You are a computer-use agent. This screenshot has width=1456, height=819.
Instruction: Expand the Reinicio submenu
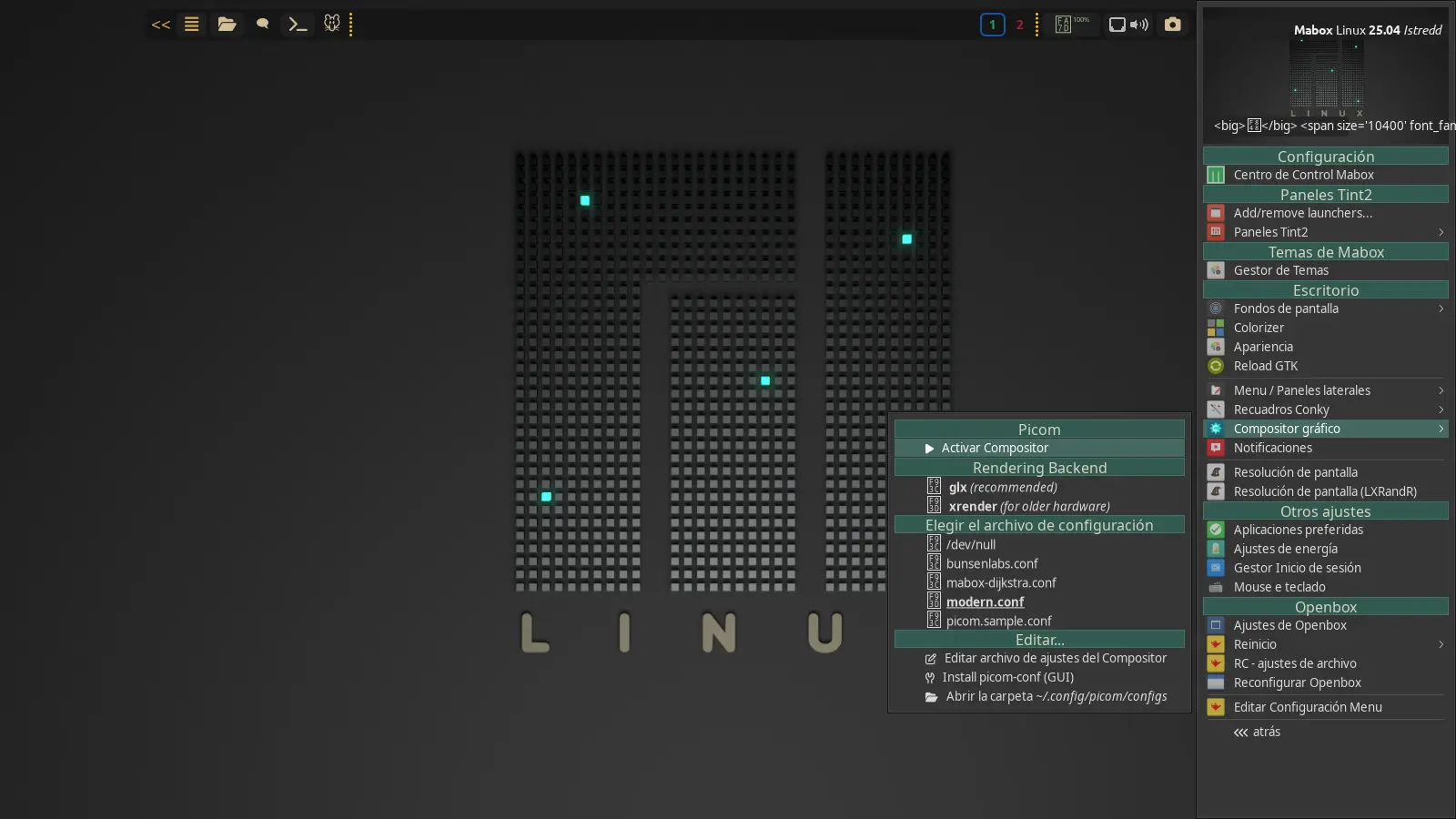(1441, 644)
